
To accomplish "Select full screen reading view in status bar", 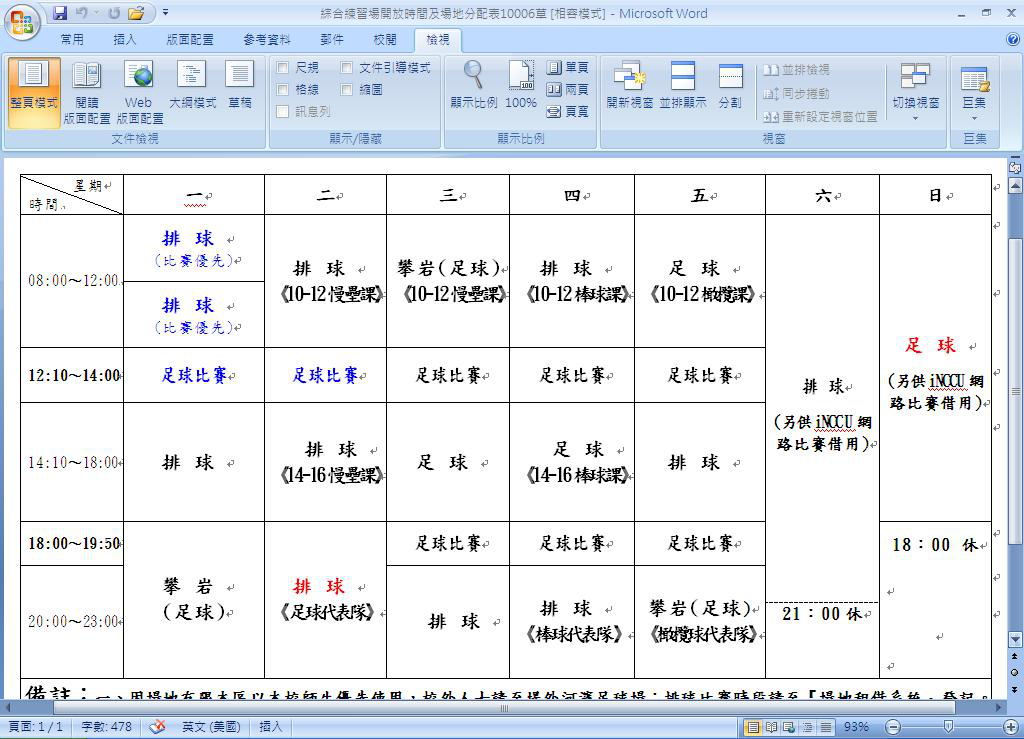I will click(x=771, y=727).
